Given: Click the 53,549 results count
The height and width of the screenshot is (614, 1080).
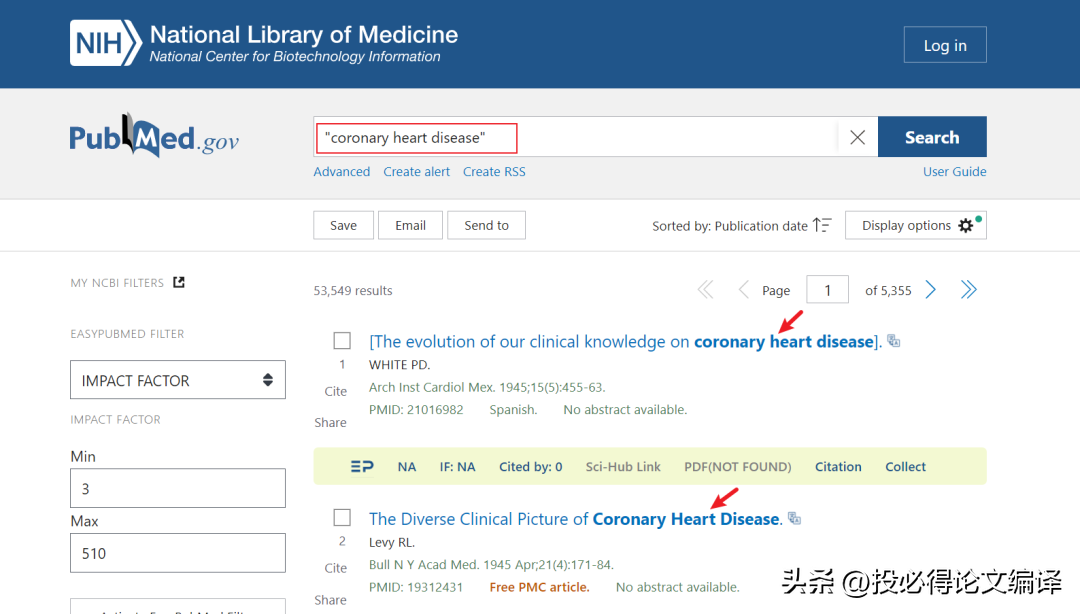Looking at the screenshot, I should [x=353, y=290].
